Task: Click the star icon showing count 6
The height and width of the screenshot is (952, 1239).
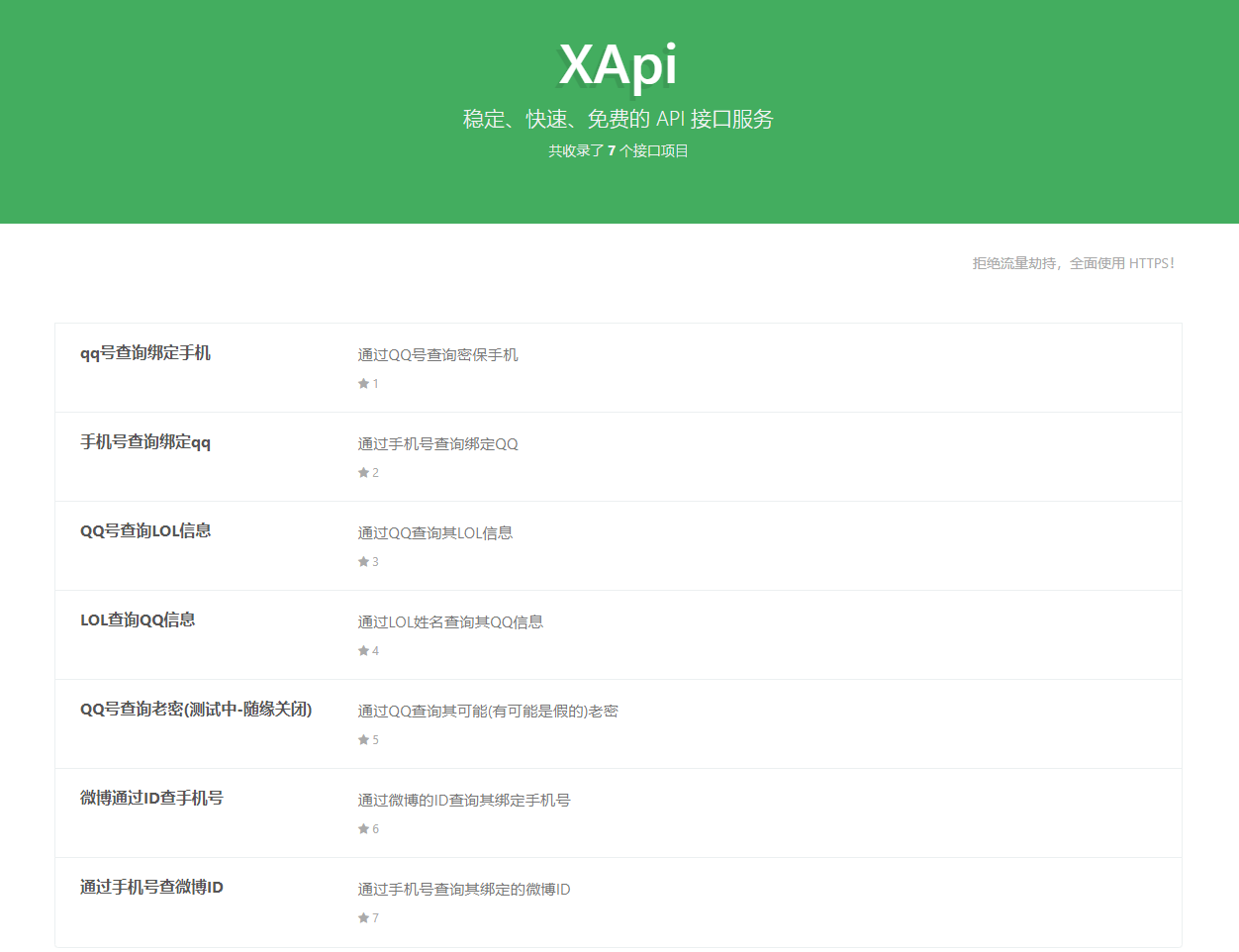Action: (363, 828)
